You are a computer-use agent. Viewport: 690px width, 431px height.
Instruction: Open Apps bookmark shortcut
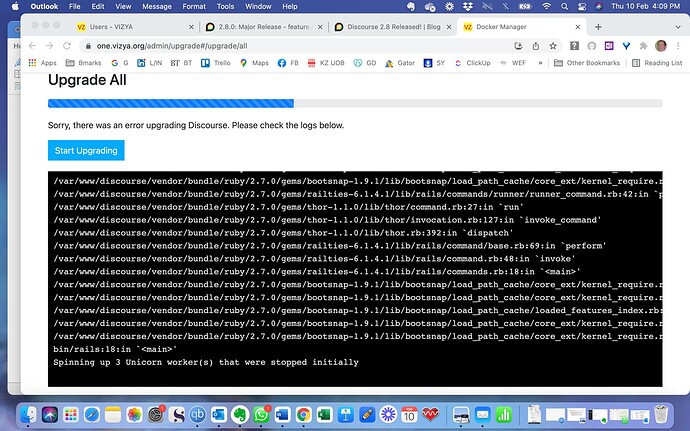(x=43, y=63)
